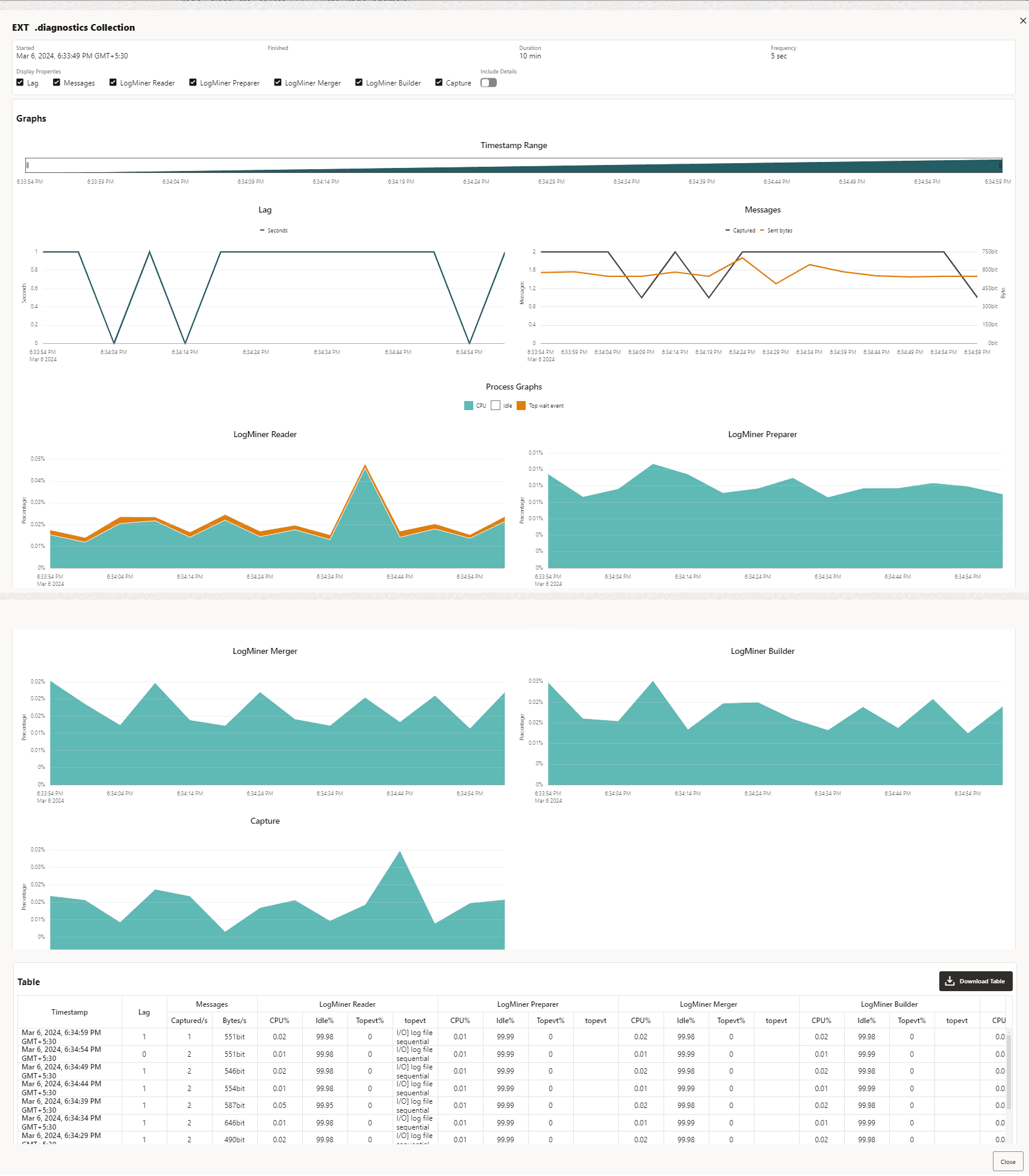Uncheck the Lag display property
This screenshot has width=1029, height=1176.
pos(20,82)
